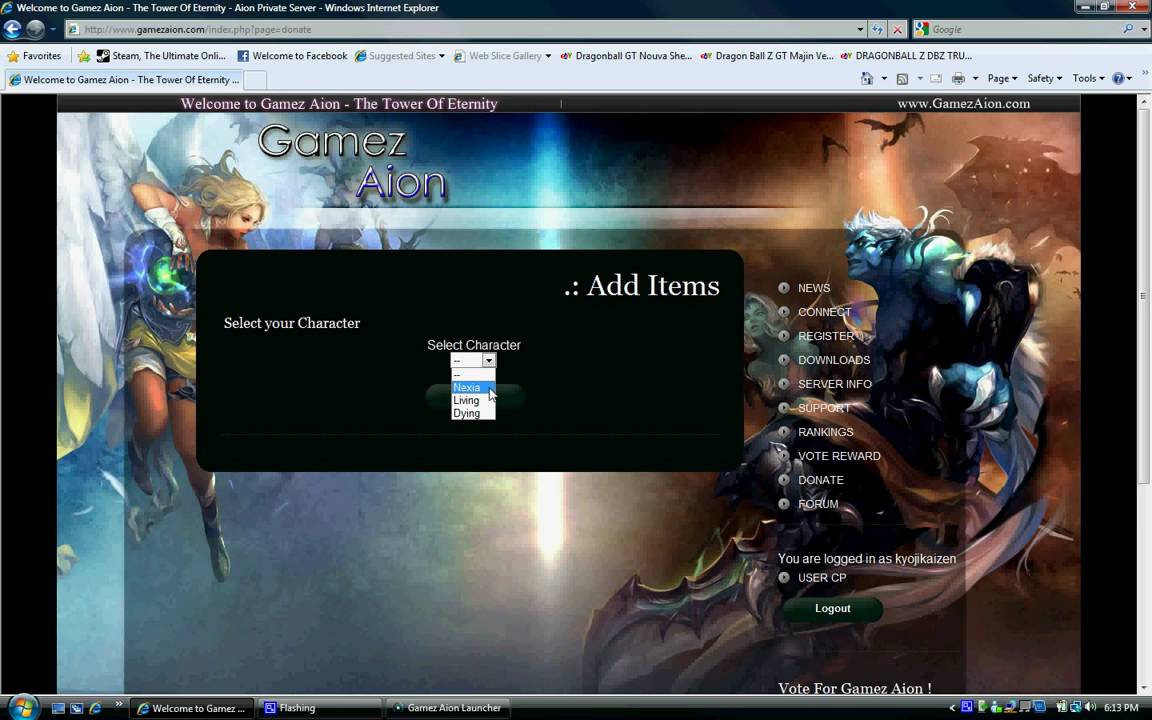Click the Windows Start orb
1152x720 pixels.
point(23,708)
